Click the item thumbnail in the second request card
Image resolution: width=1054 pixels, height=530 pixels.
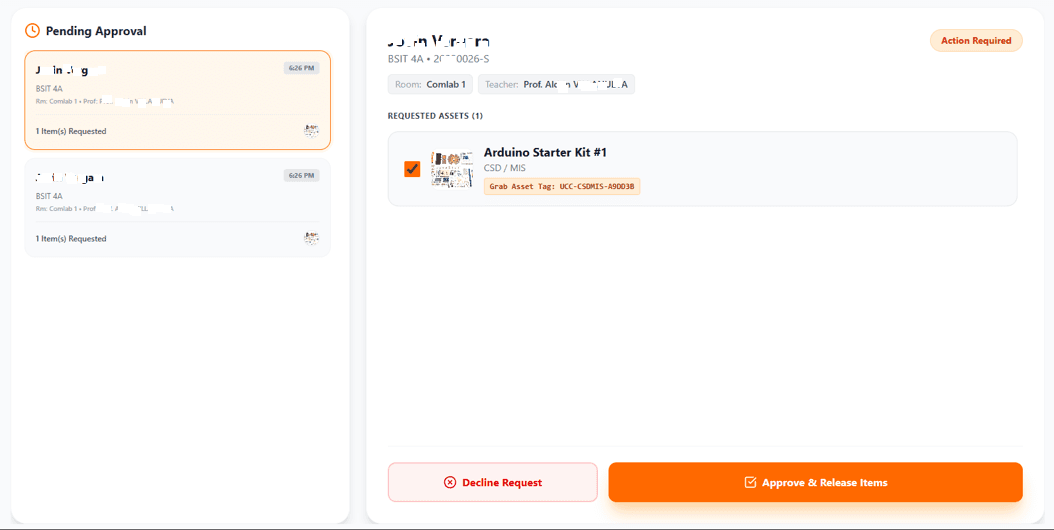311,238
